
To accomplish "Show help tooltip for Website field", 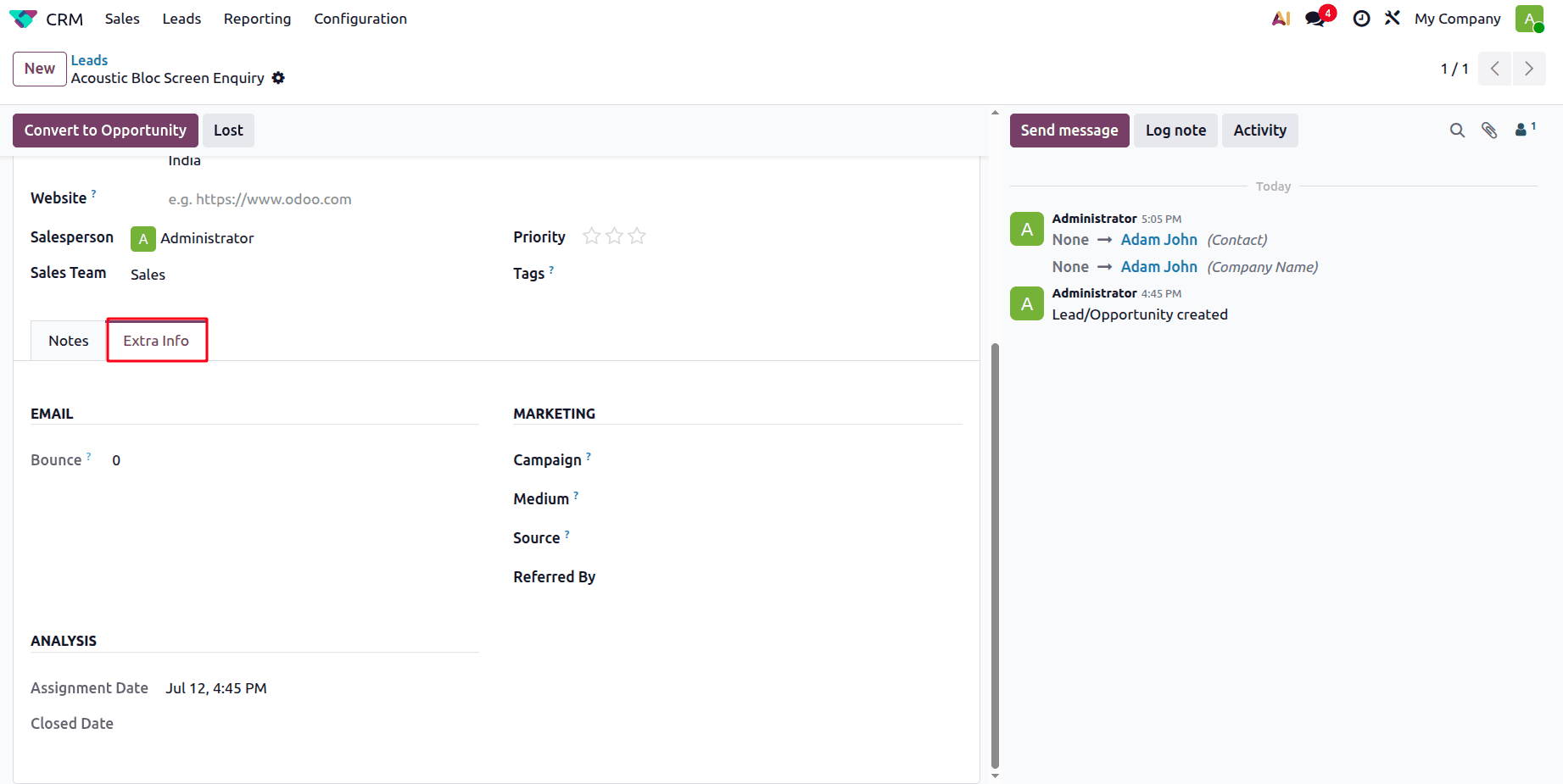I will coord(94,193).
